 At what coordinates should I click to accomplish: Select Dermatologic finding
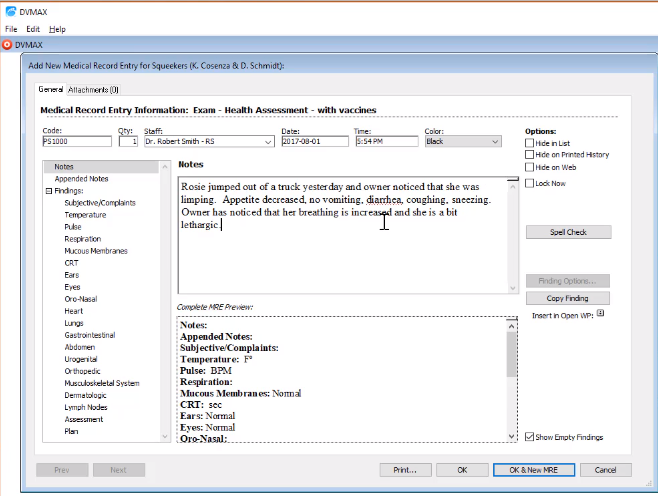pyautogui.click(x=86, y=395)
